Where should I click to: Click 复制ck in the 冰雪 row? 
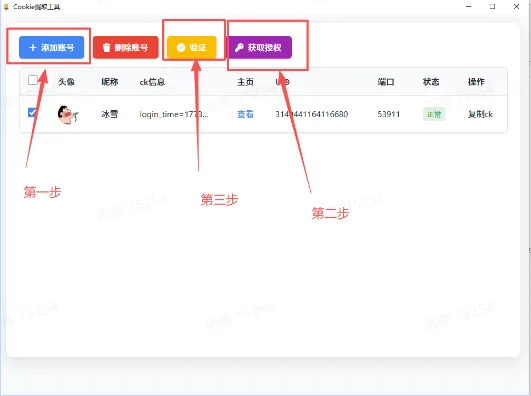coord(480,114)
